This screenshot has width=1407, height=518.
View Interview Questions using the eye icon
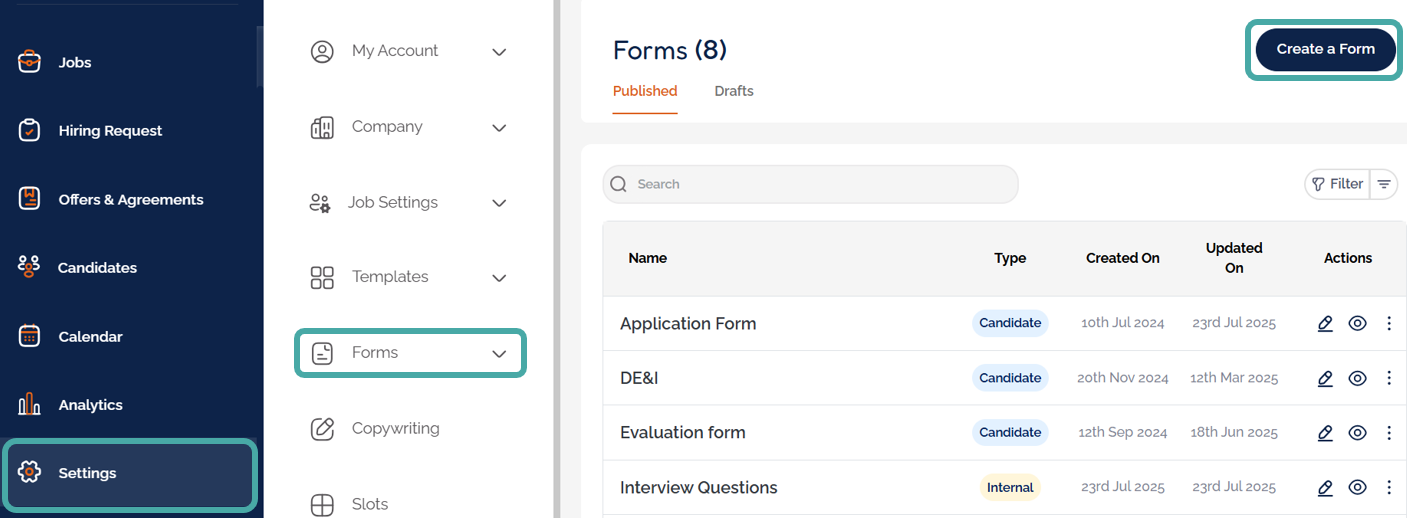point(1357,487)
